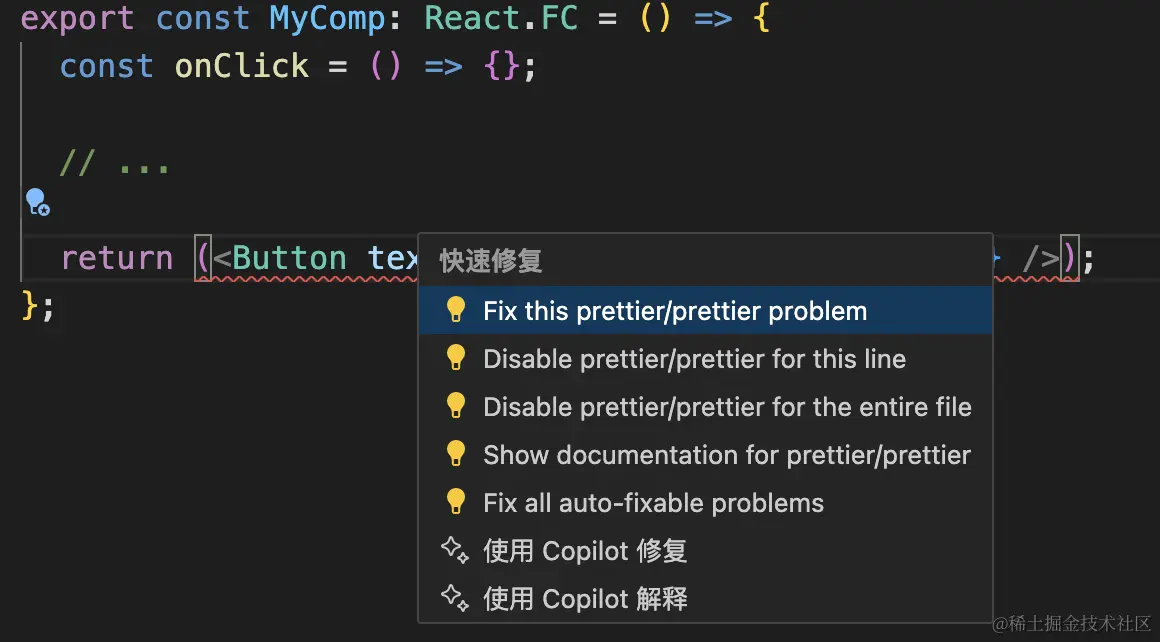Viewport: 1160px width, 642px height.
Task: Select Disable prettier/prettier for the entire file
Action: pos(727,406)
